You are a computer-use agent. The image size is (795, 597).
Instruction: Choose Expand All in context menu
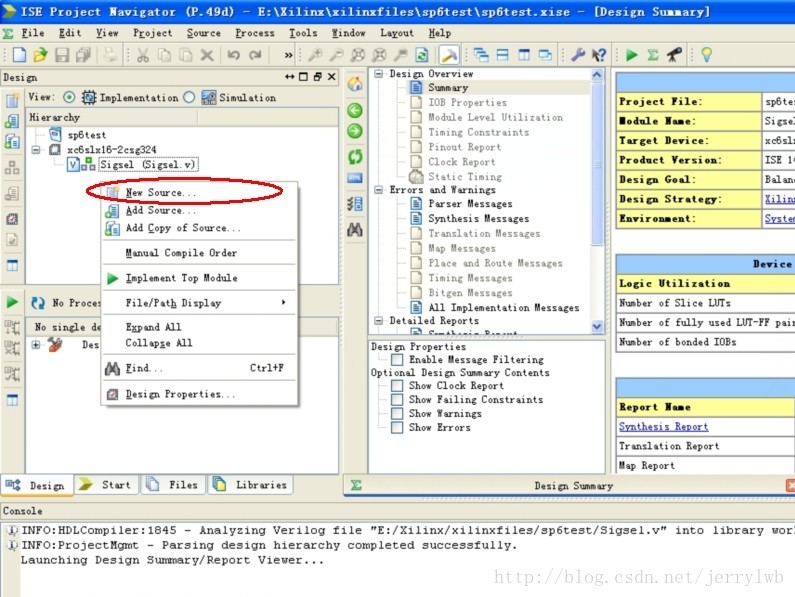pyautogui.click(x=199, y=327)
